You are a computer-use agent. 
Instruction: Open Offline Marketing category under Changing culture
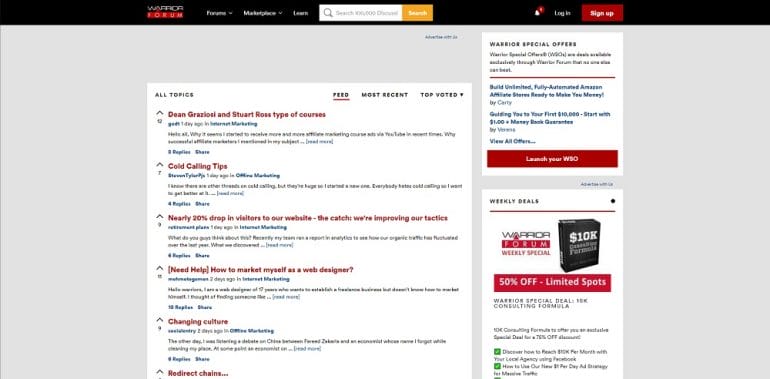252,331
